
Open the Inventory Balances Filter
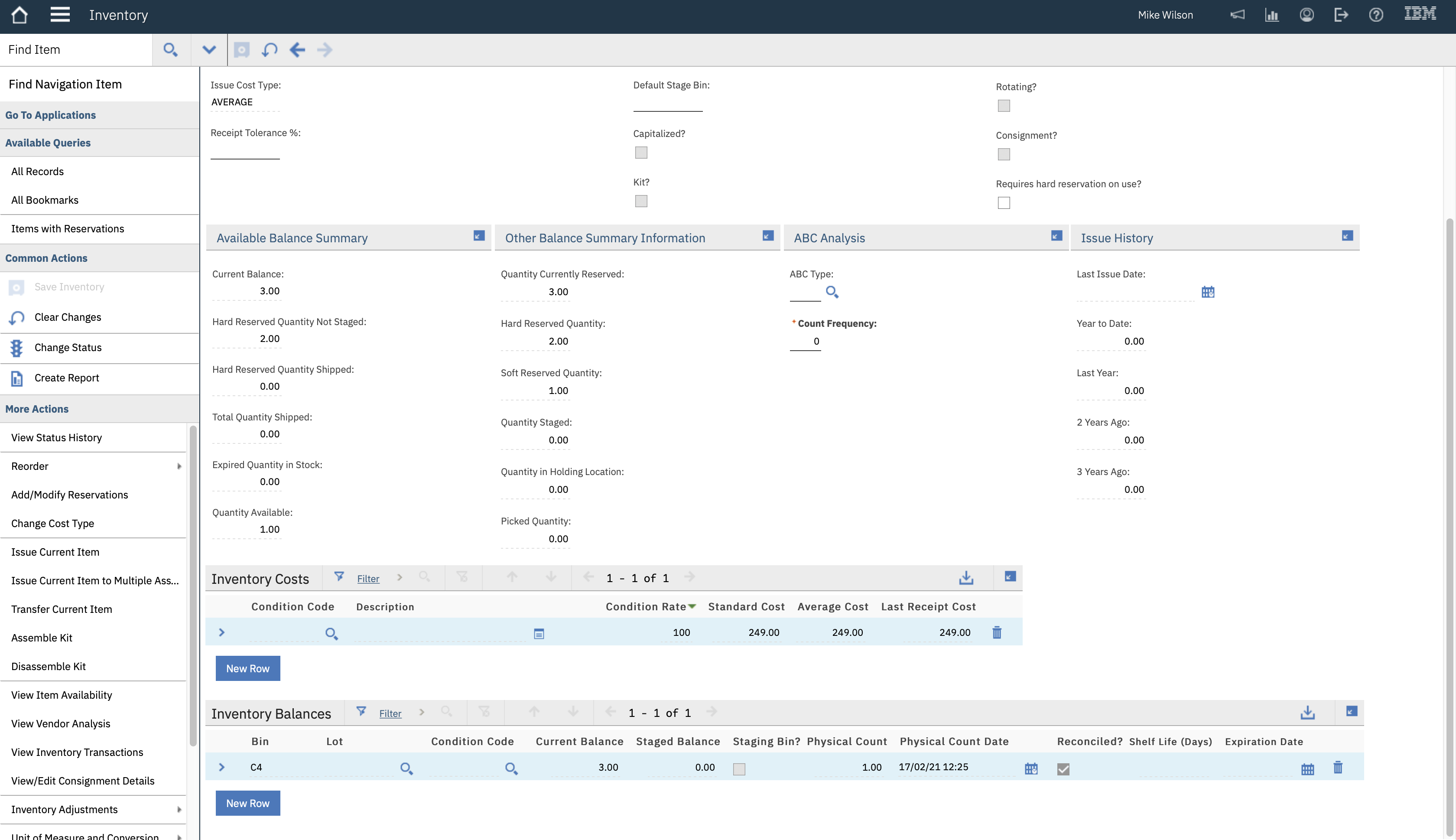tap(390, 713)
